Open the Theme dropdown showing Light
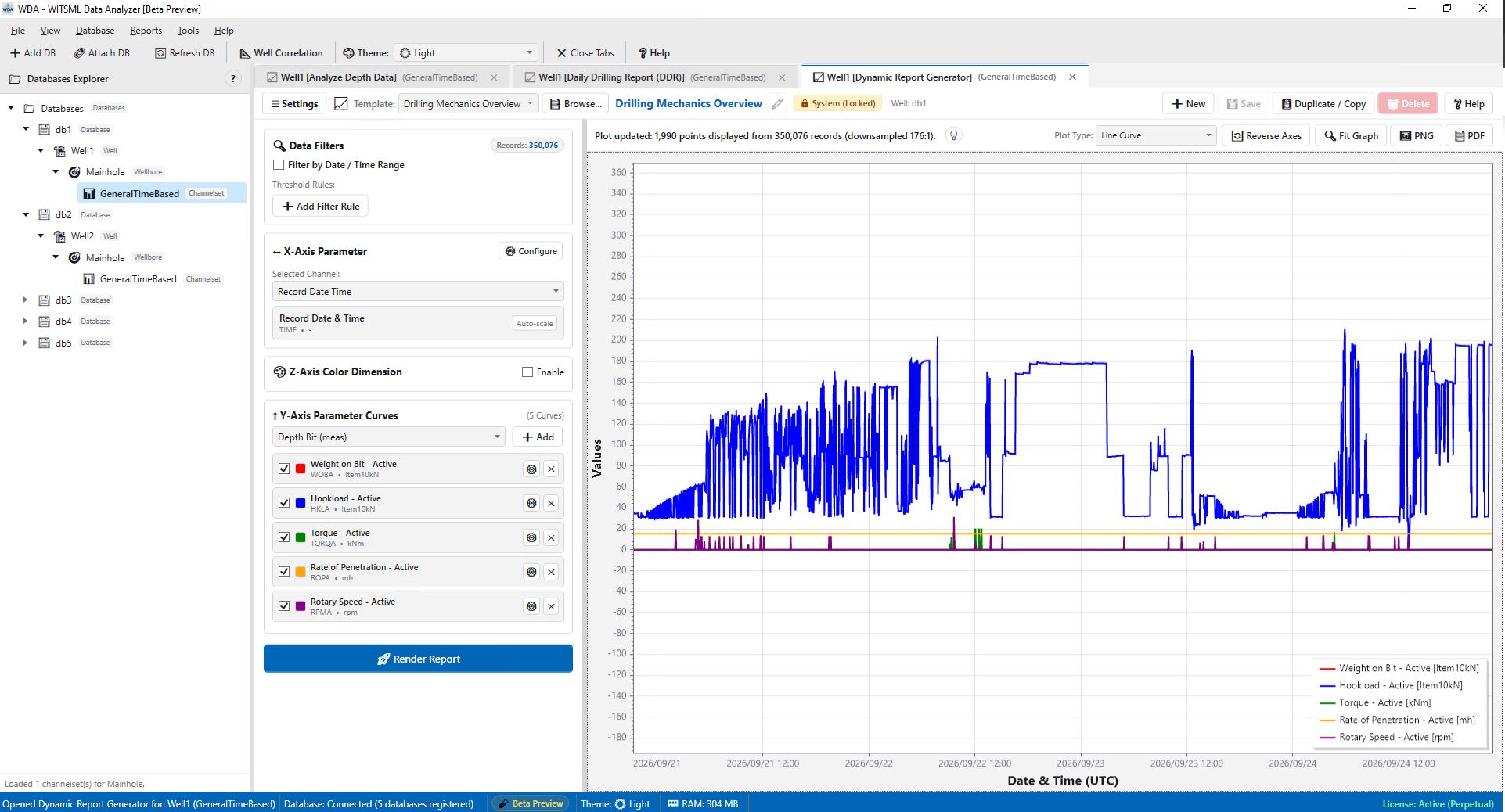The image size is (1505, 812). pyautogui.click(x=466, y=53)
